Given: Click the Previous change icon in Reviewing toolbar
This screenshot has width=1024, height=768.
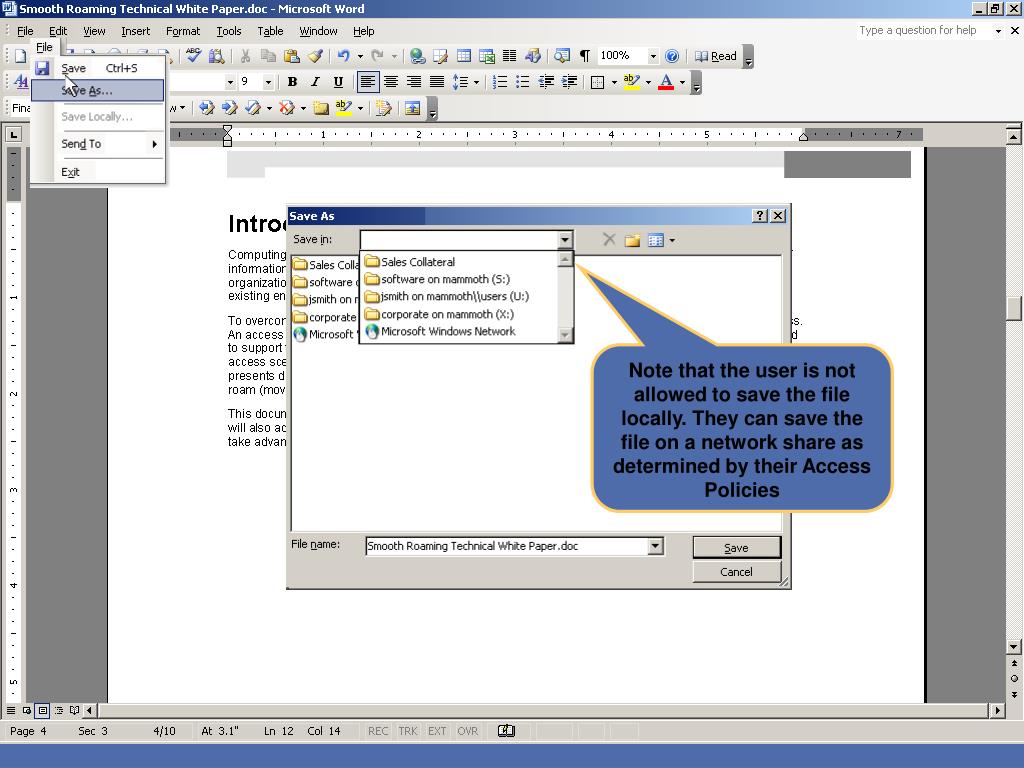Looking at the screenshot, I should pos(207,108).
